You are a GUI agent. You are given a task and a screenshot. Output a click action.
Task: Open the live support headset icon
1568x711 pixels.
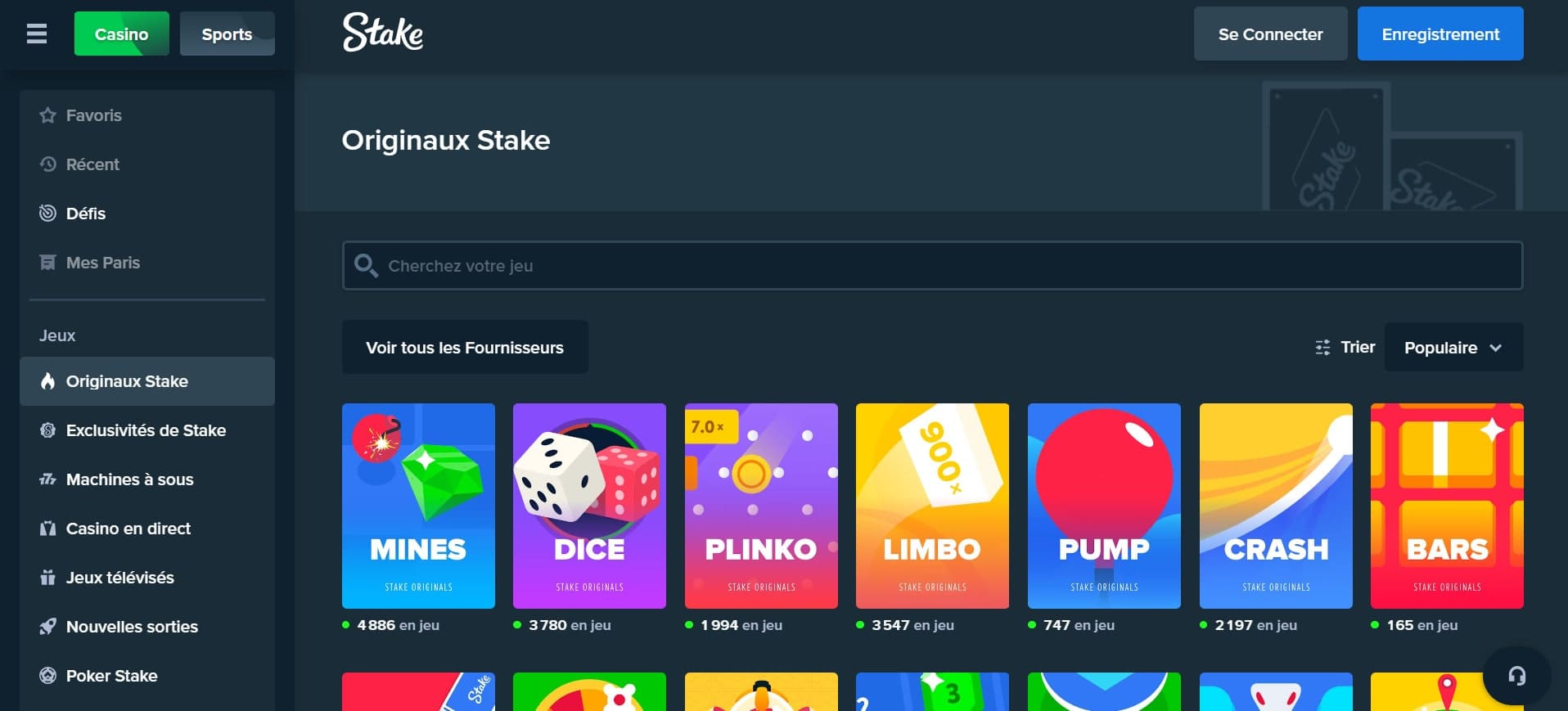pyautogui.click(x=1516, y=675)
